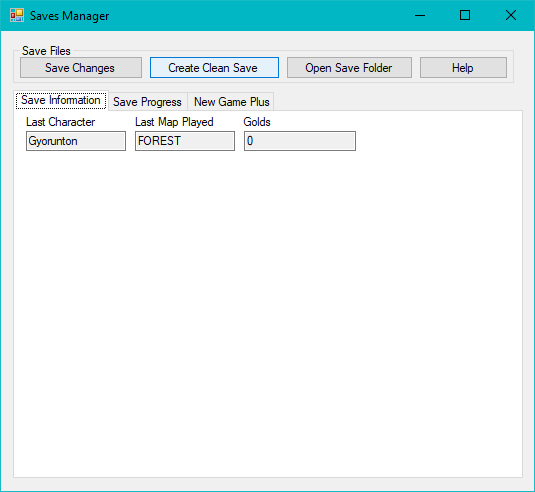
Task: Close the Saves Manager window
Action: [x=511, y=15]
